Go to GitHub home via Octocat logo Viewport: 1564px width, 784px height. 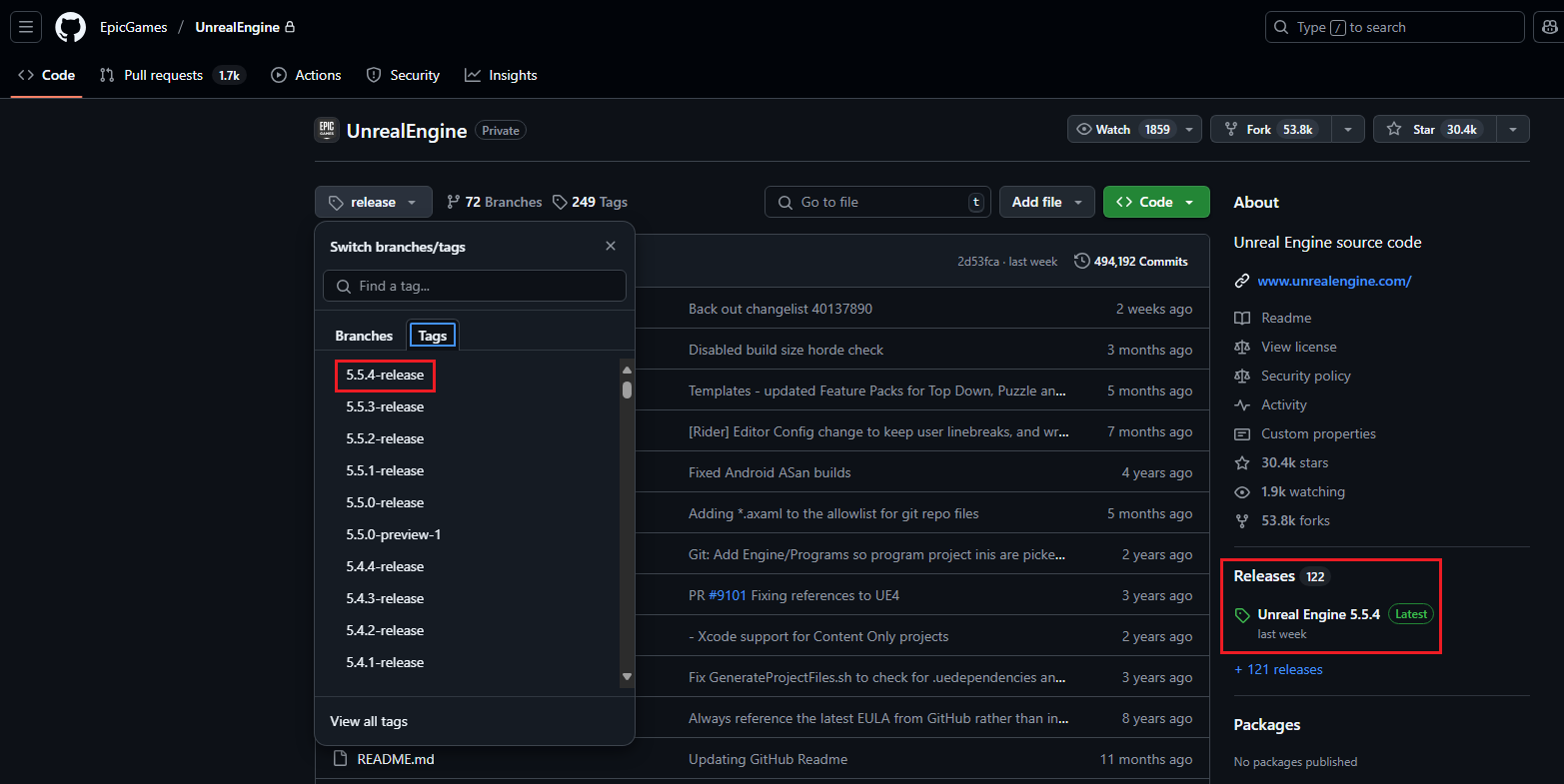(70, 27)
